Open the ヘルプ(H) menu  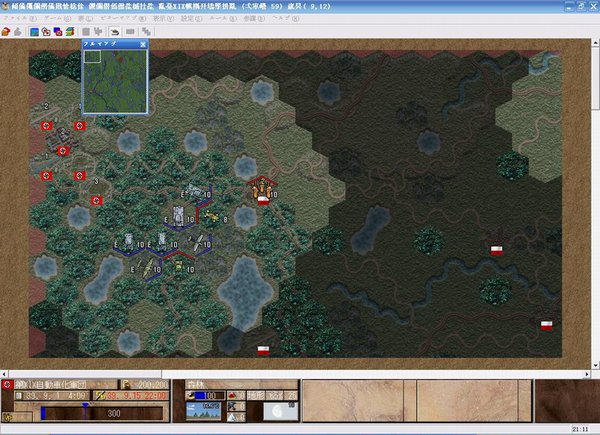tap(285, 18)
